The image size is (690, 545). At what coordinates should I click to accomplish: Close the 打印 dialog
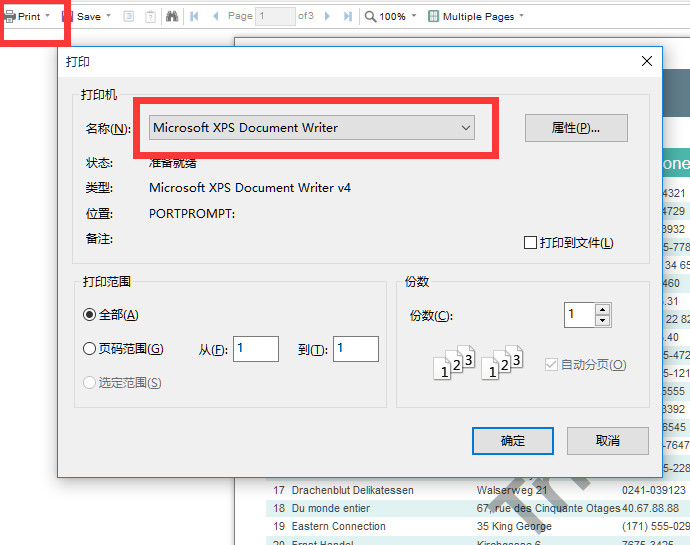point(647,61)
